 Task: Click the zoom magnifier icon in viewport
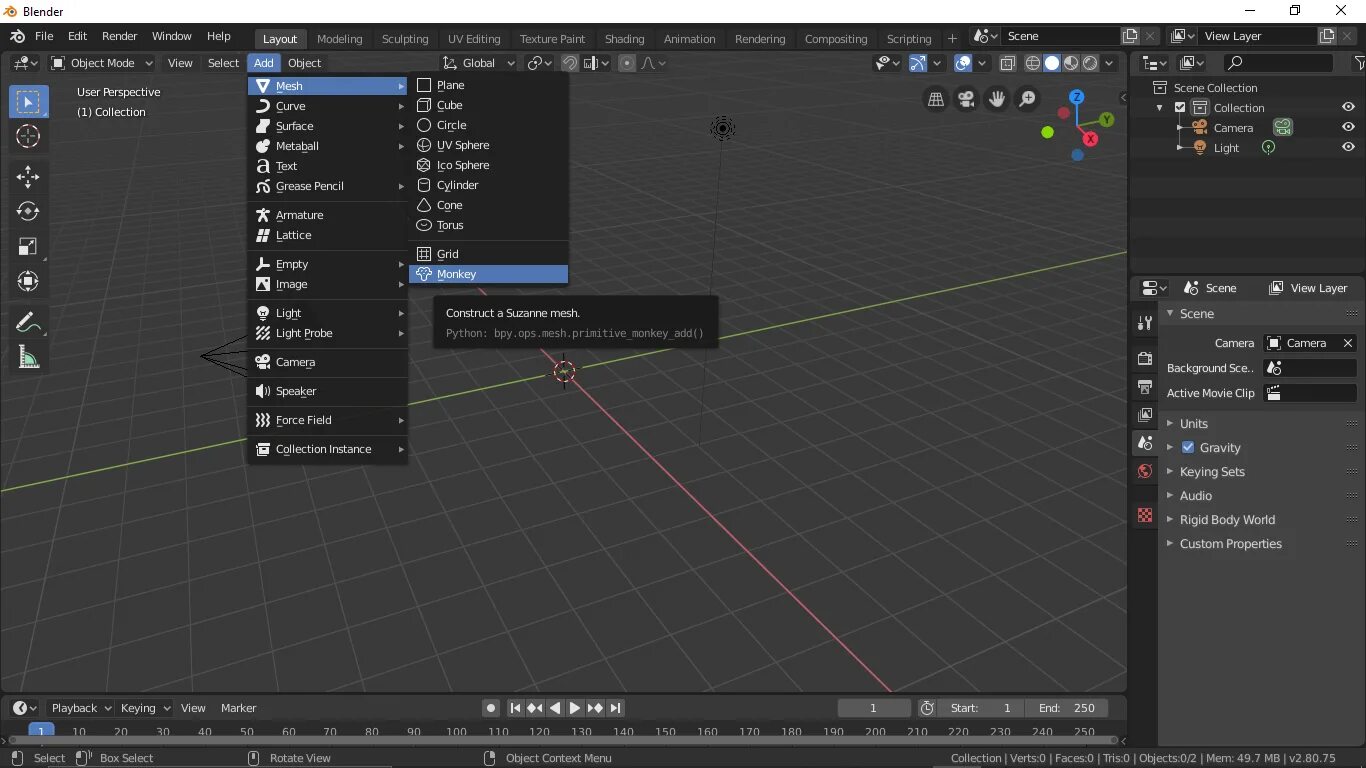click(x=1027, y=99)
